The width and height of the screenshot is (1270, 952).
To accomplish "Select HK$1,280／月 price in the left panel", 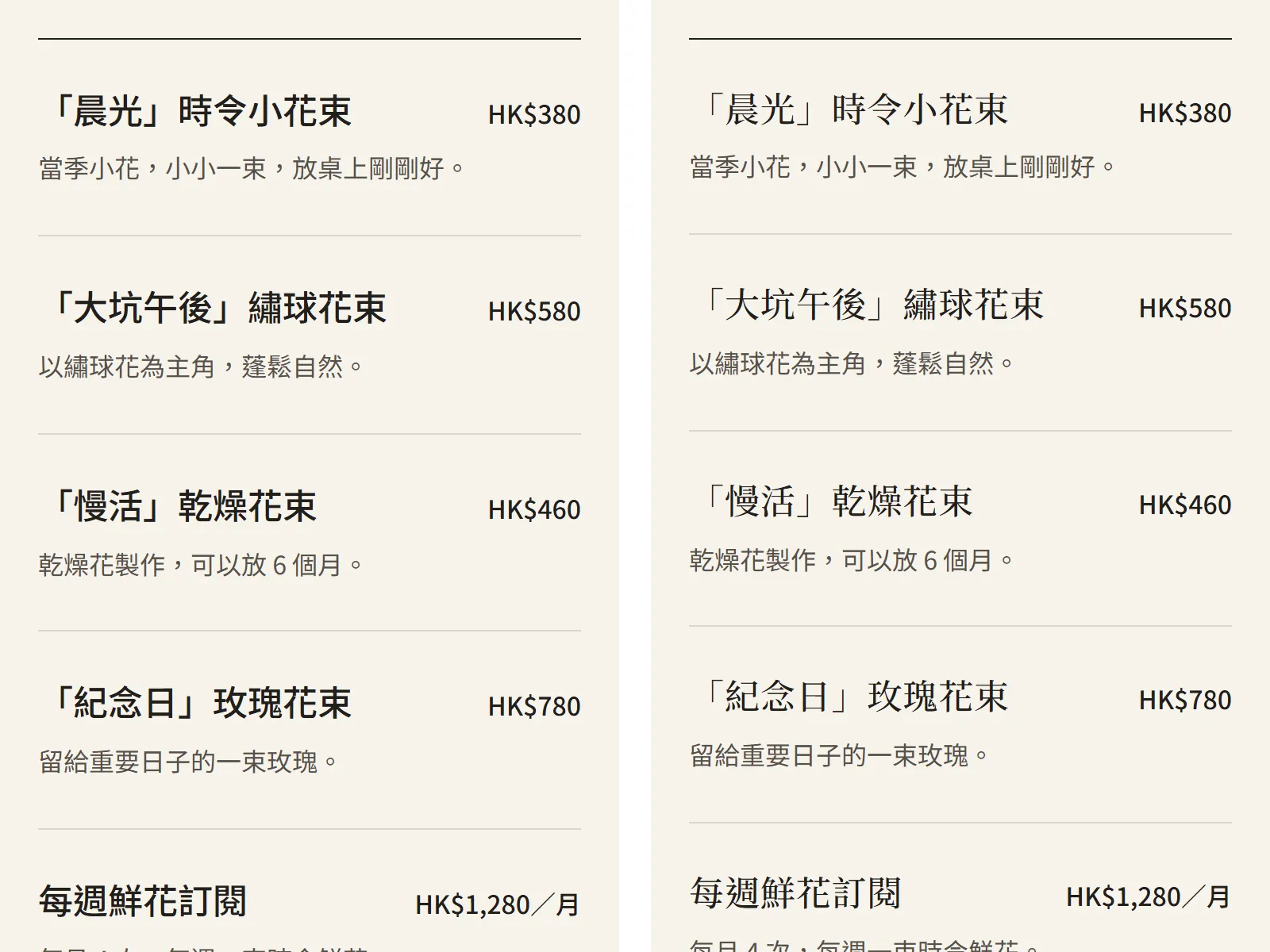I will [498, 904].
